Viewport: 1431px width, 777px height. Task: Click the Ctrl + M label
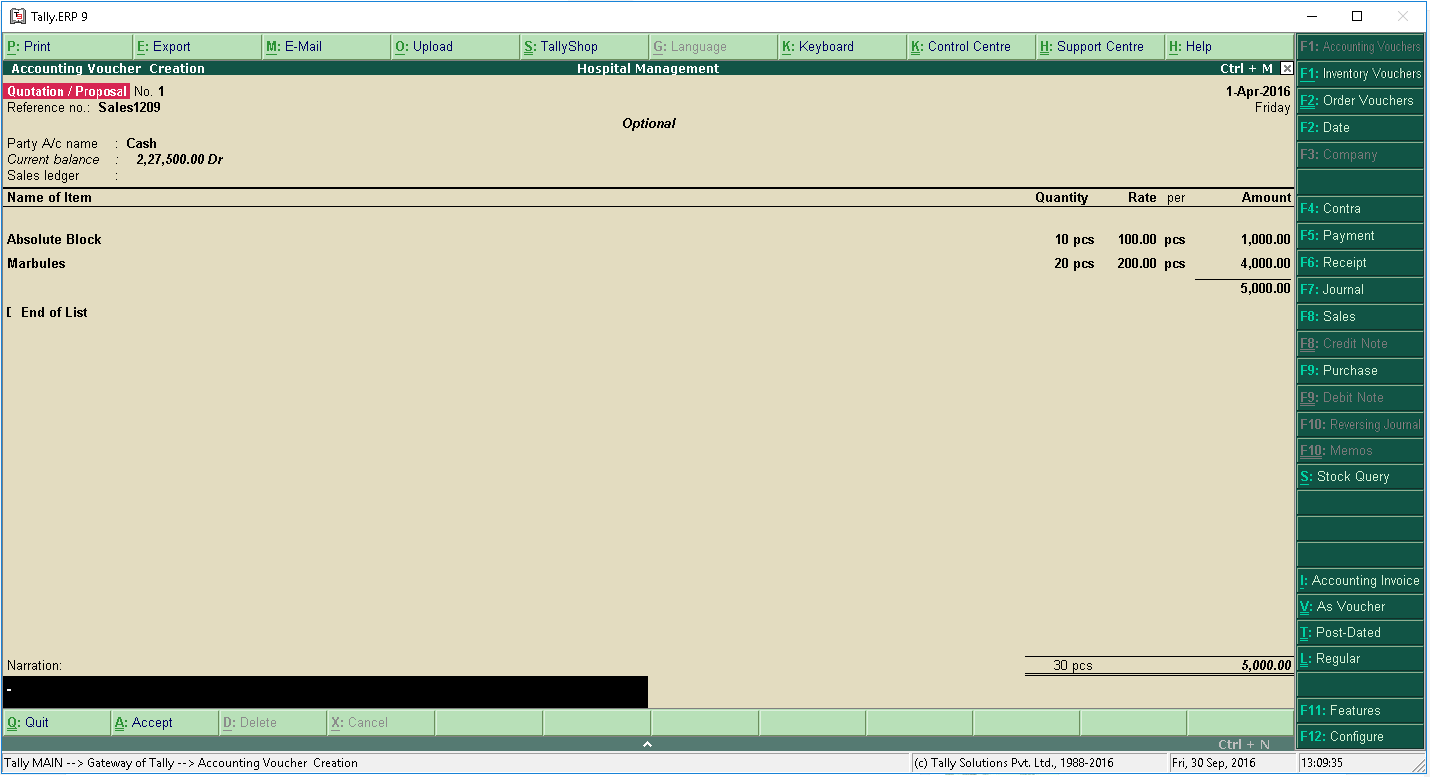[1246, 69]
